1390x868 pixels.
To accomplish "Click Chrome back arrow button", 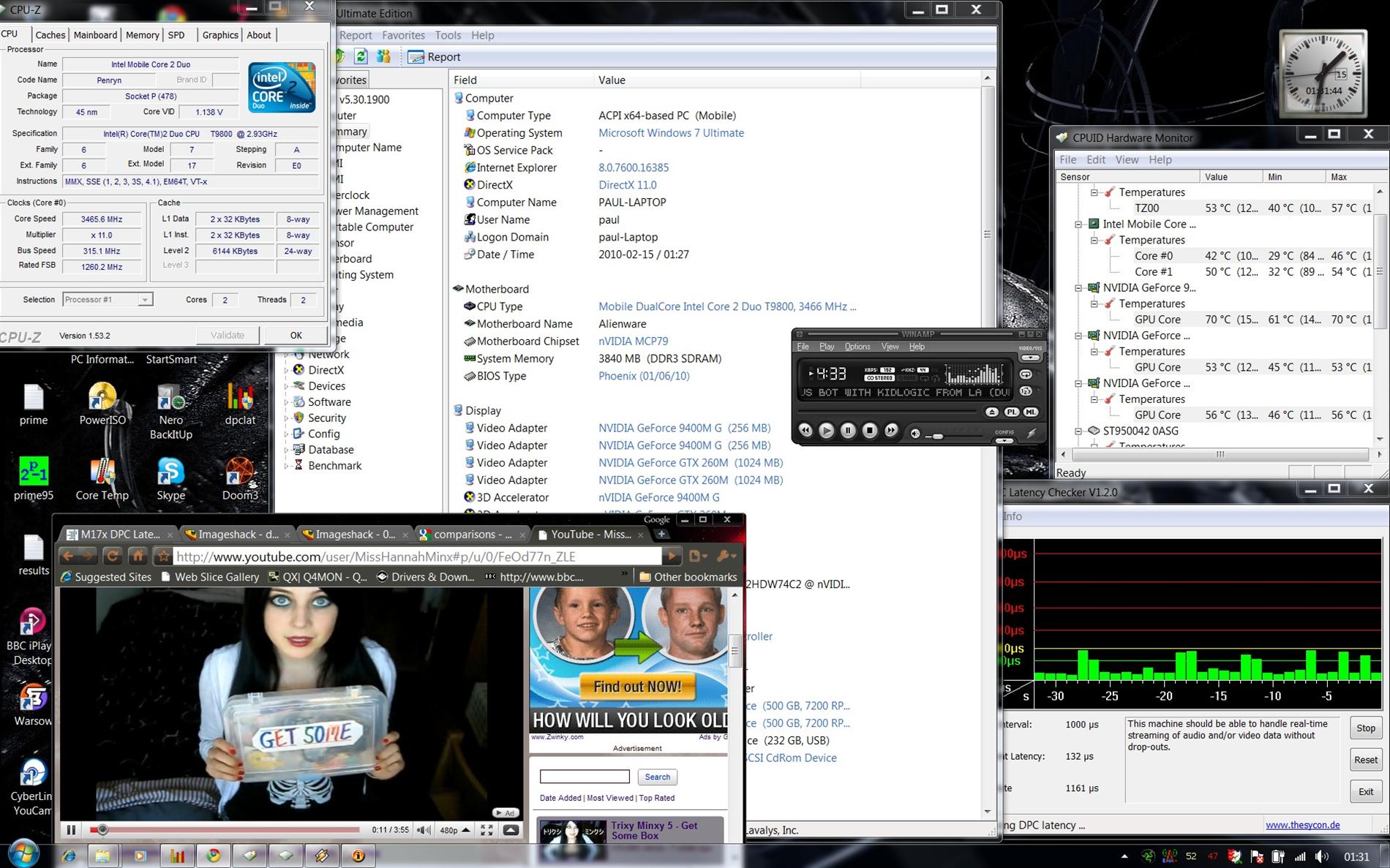I will (x=68, y=556).
